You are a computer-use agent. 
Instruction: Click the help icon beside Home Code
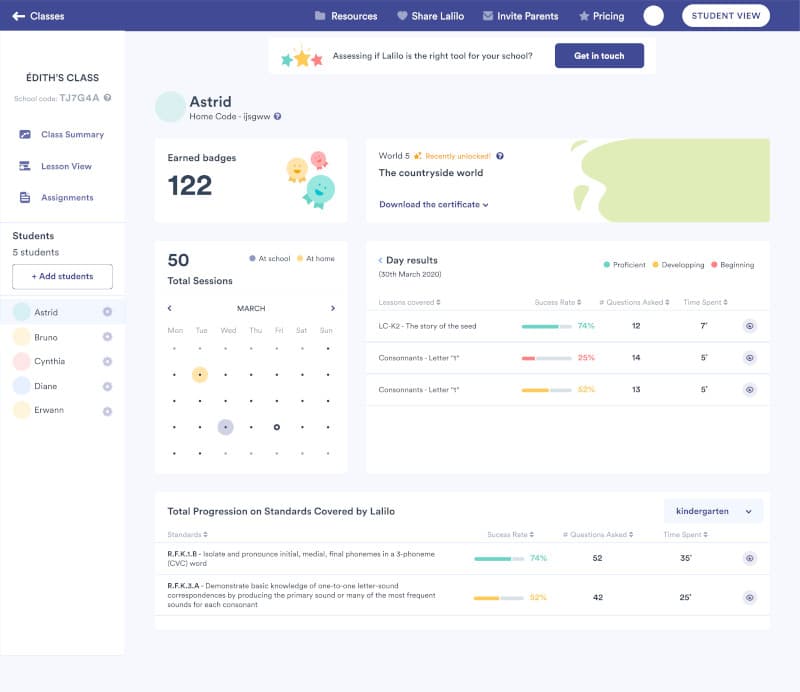click(279, 115)
